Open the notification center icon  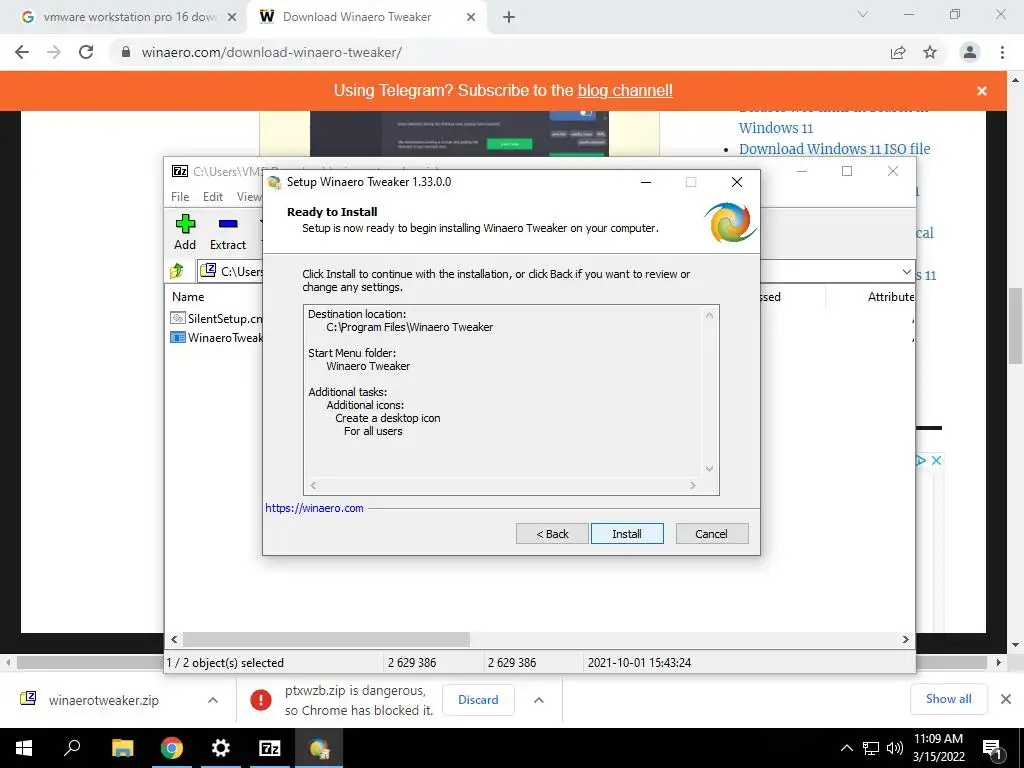tap(992, 749)
